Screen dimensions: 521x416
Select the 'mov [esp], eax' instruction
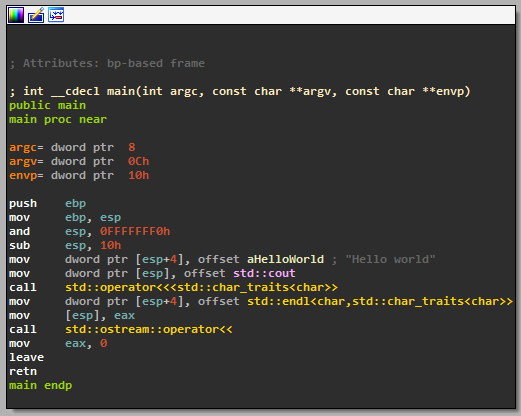72,316
